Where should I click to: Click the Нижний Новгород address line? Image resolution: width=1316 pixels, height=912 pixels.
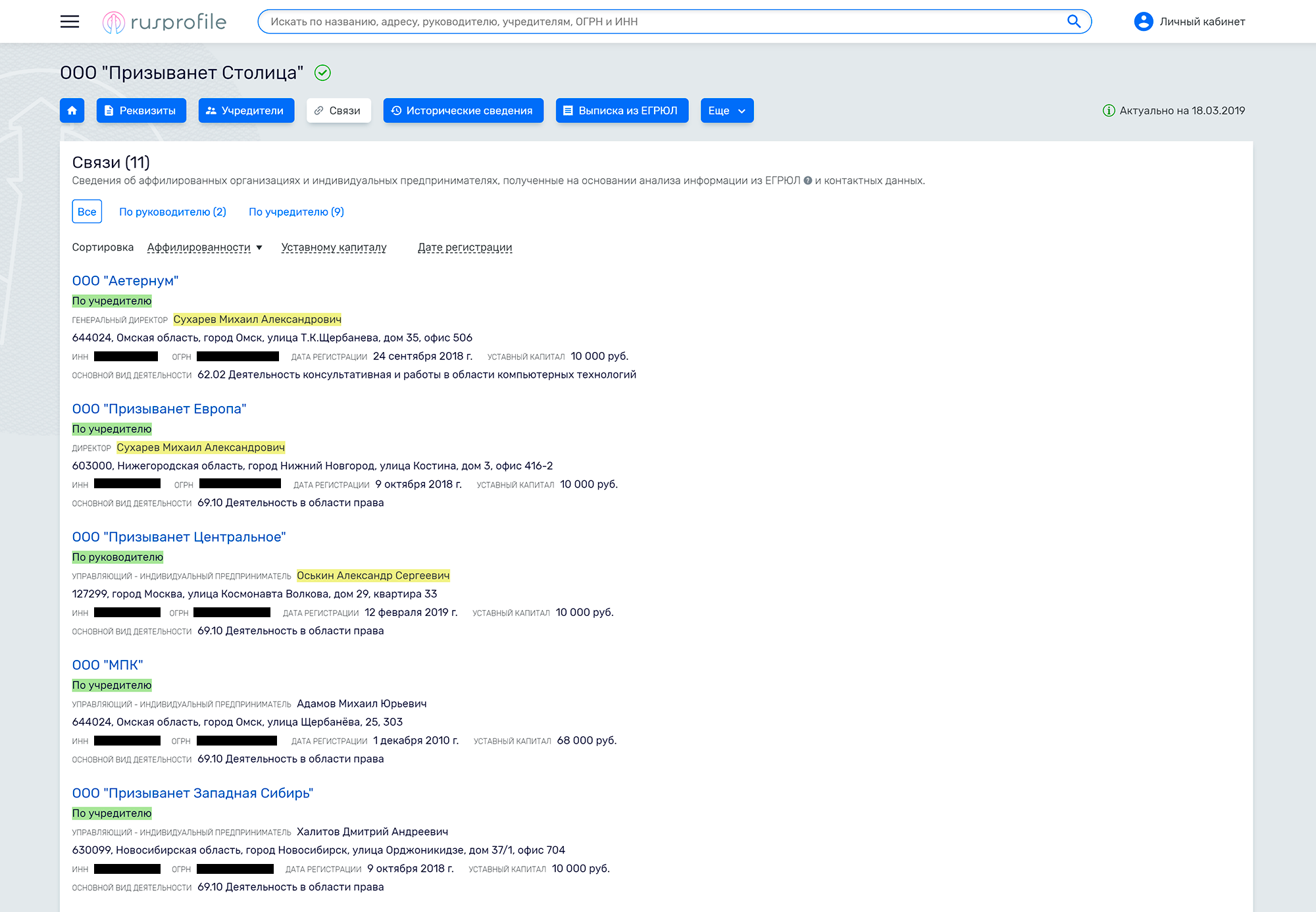313,466
